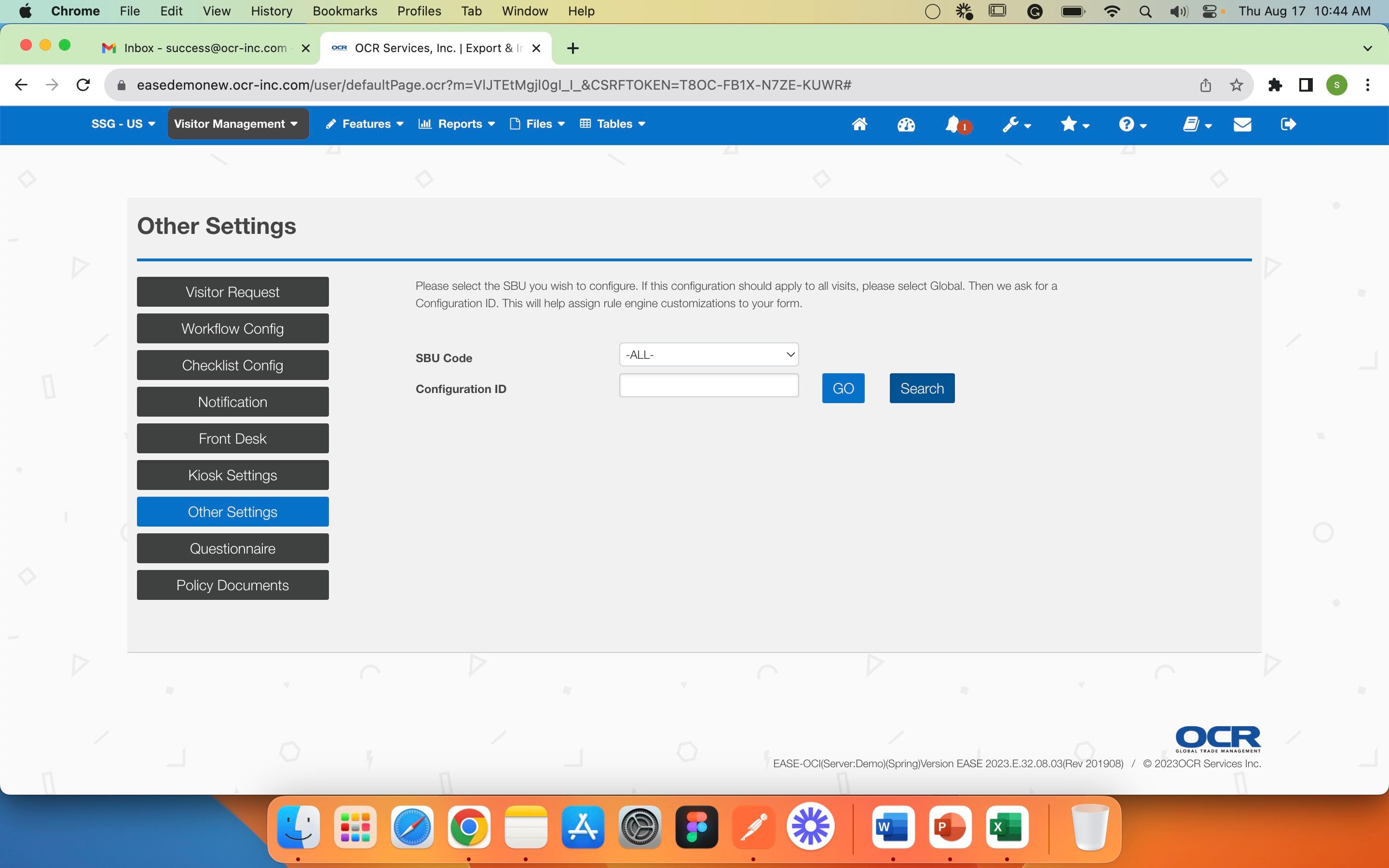Image resolution: width=1389 pixels, height=868 pixels.
Task: Open the dashboard gauge icon
Action: click(906, 124)
